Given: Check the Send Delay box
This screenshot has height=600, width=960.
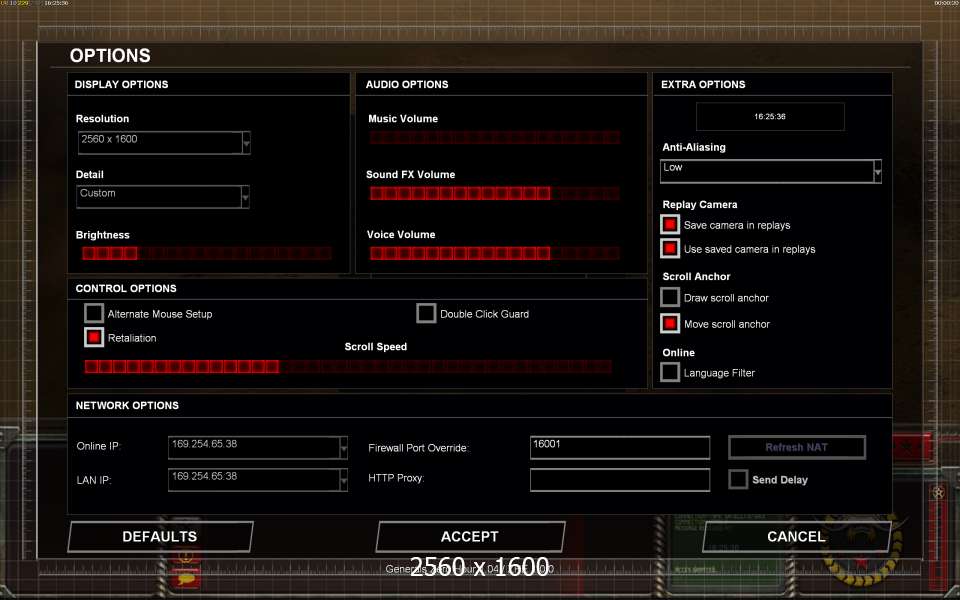Looking at the screenshot, I should click(x=738, y=479).
